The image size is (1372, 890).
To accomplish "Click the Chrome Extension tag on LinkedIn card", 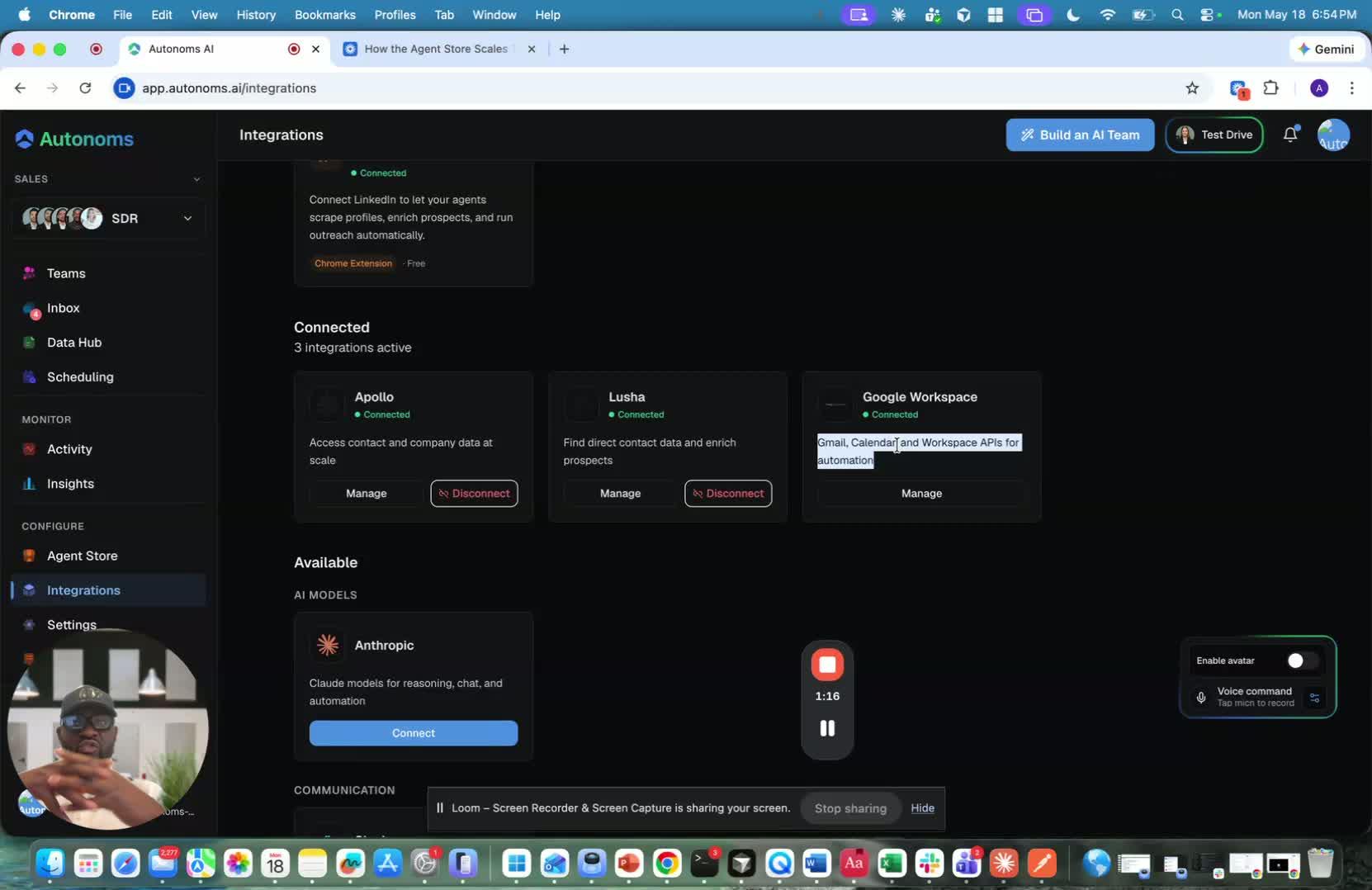I will coord(353,263).
